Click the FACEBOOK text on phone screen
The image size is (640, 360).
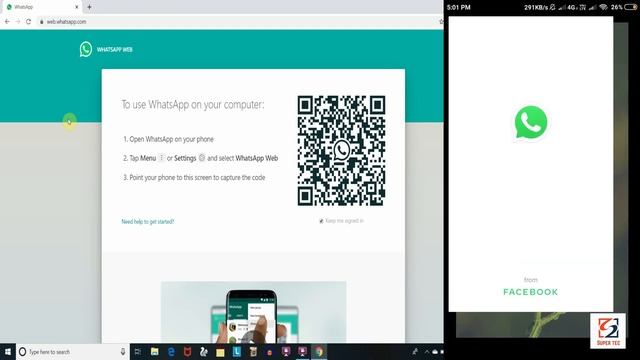(530, 292)
